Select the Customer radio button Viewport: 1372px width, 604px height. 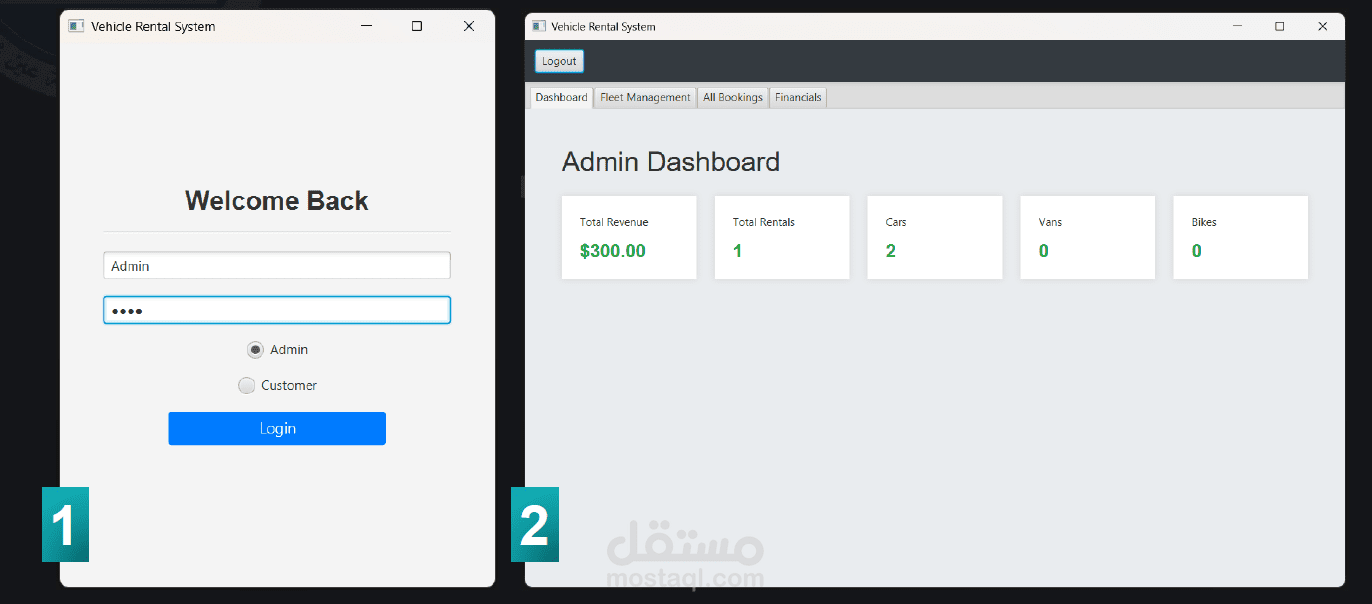(x=246, y=385)
